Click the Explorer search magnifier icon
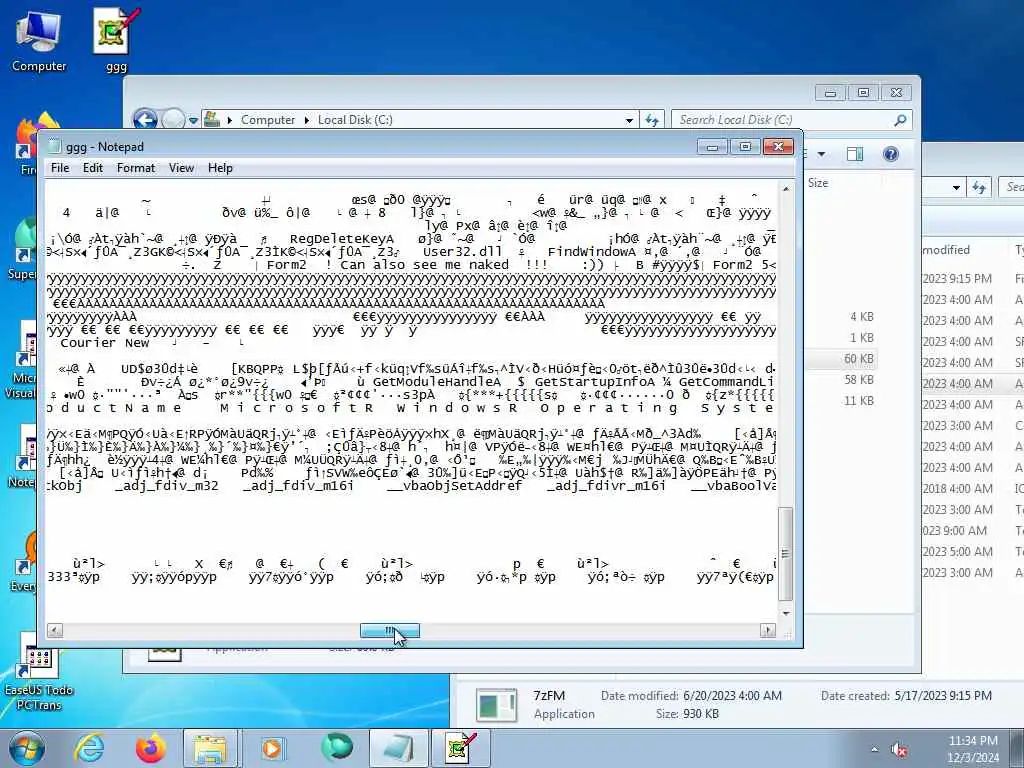The image size is (1024, 768). tap(901, 120)
